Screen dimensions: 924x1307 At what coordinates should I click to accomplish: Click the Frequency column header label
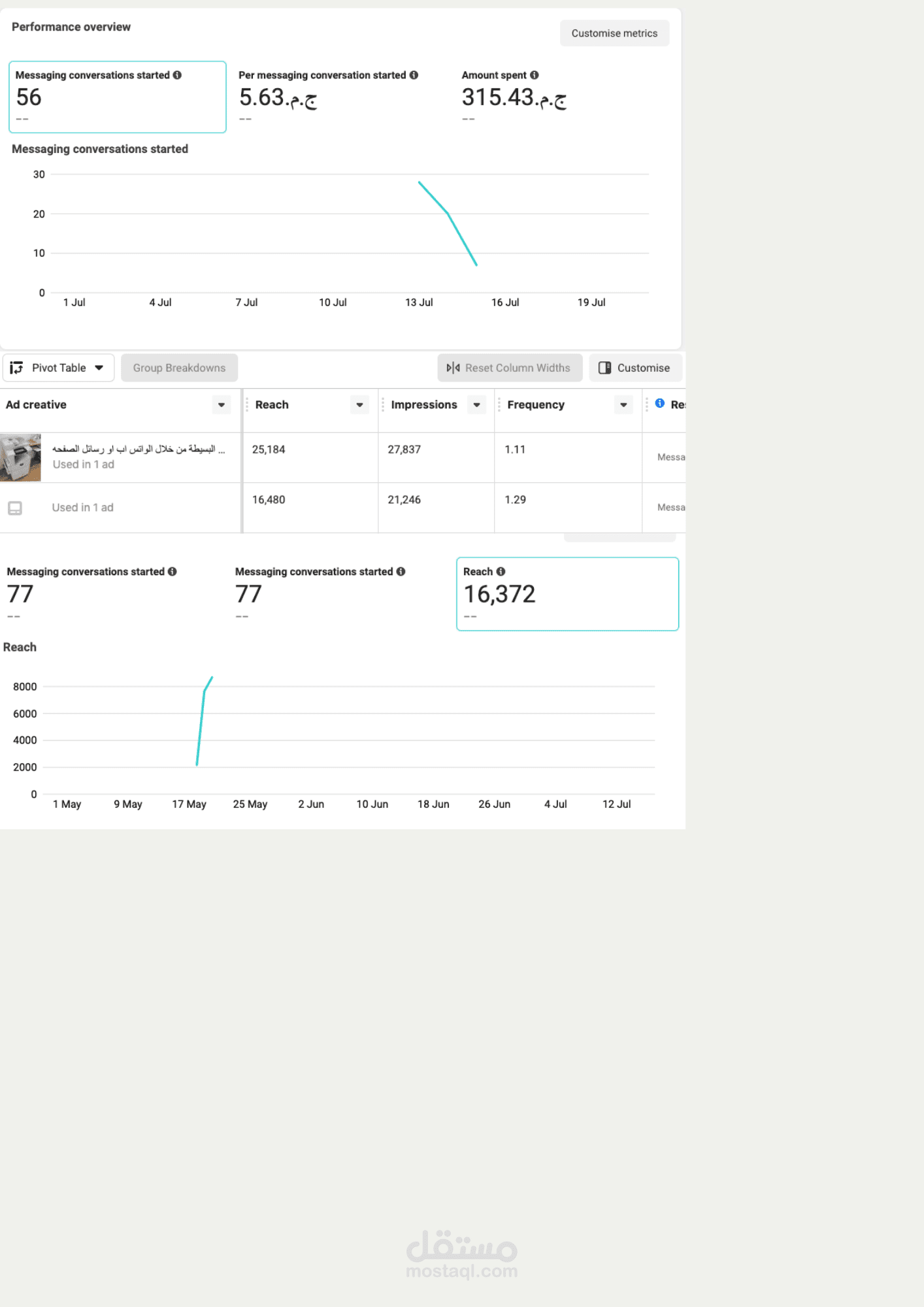[536, 405]
